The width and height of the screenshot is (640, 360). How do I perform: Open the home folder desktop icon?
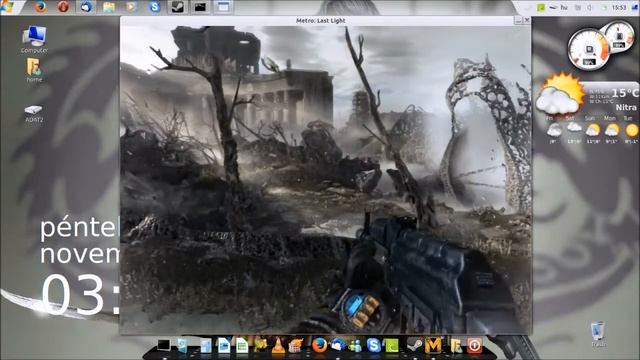click(x=34, y=70)
